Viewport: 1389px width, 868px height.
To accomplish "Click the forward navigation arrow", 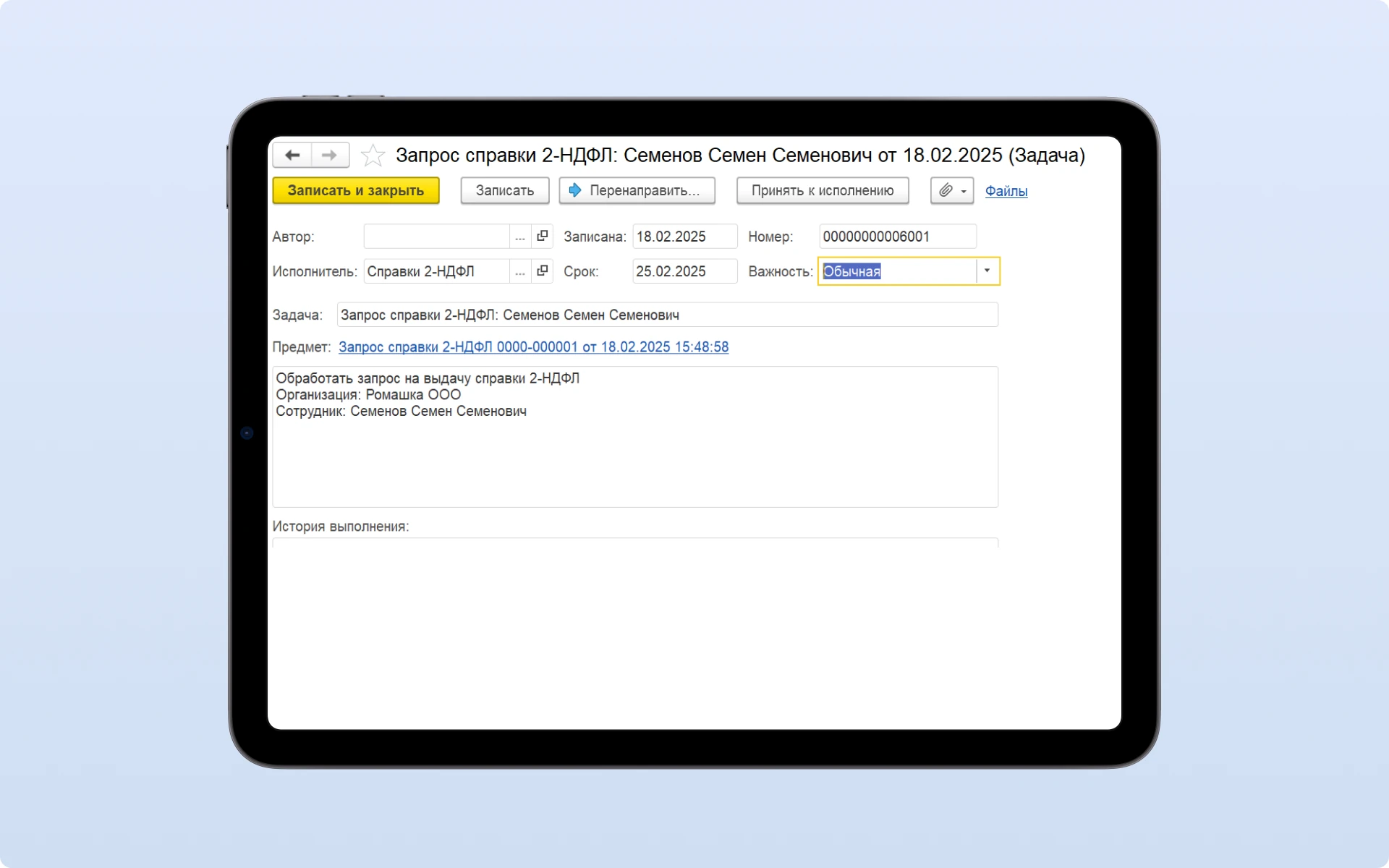I will coord(330,156).
